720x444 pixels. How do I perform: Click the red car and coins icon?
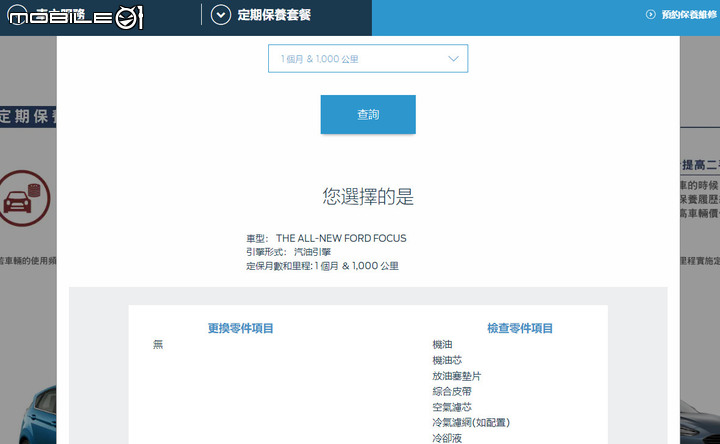click(24, 198)
